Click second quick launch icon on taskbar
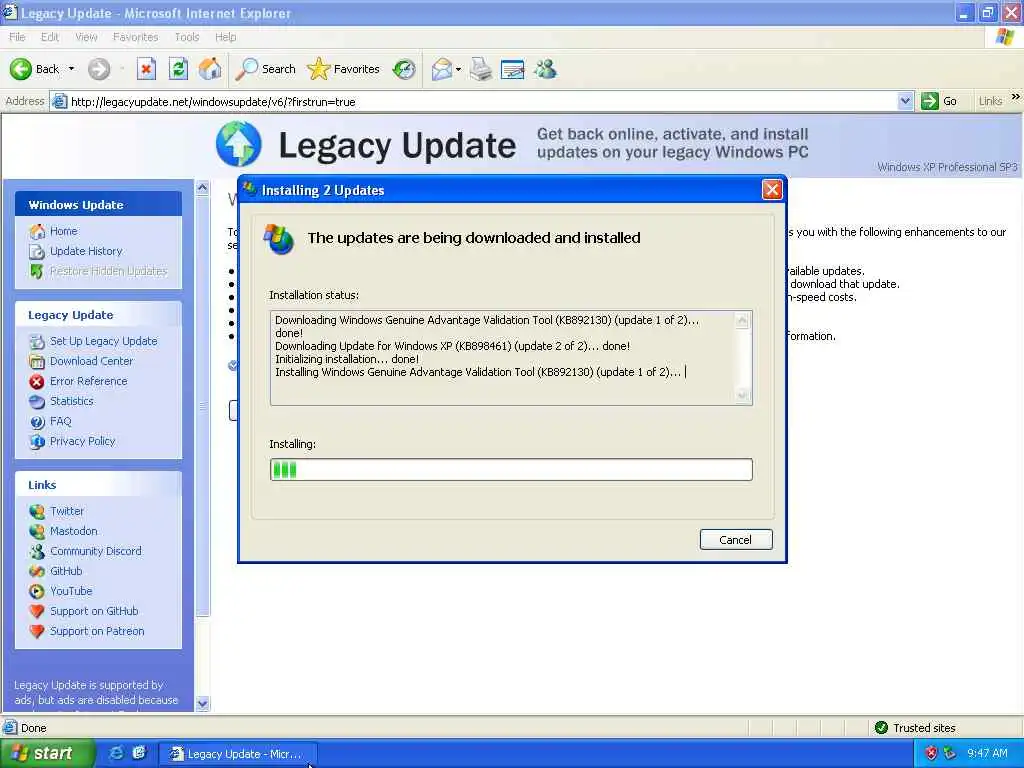 tap(139, 753)
